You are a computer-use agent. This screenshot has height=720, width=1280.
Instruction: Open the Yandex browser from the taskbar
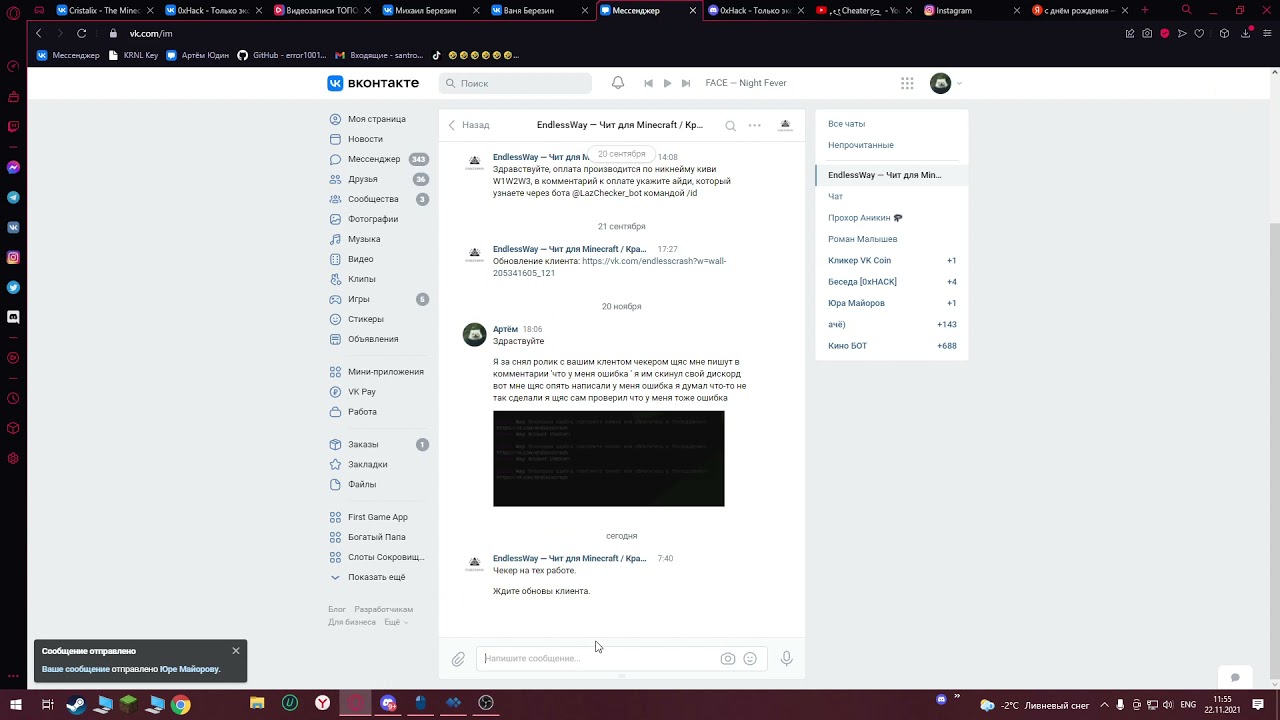322,704
